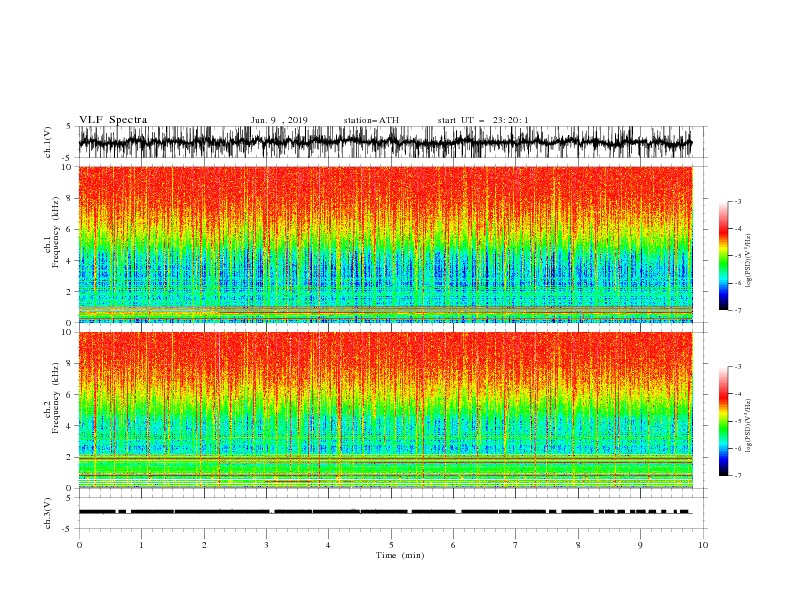The width and height of the screenshot is (792, 612).
Task: Select the ch.1 voltage waveform panel
Action: 392,142
